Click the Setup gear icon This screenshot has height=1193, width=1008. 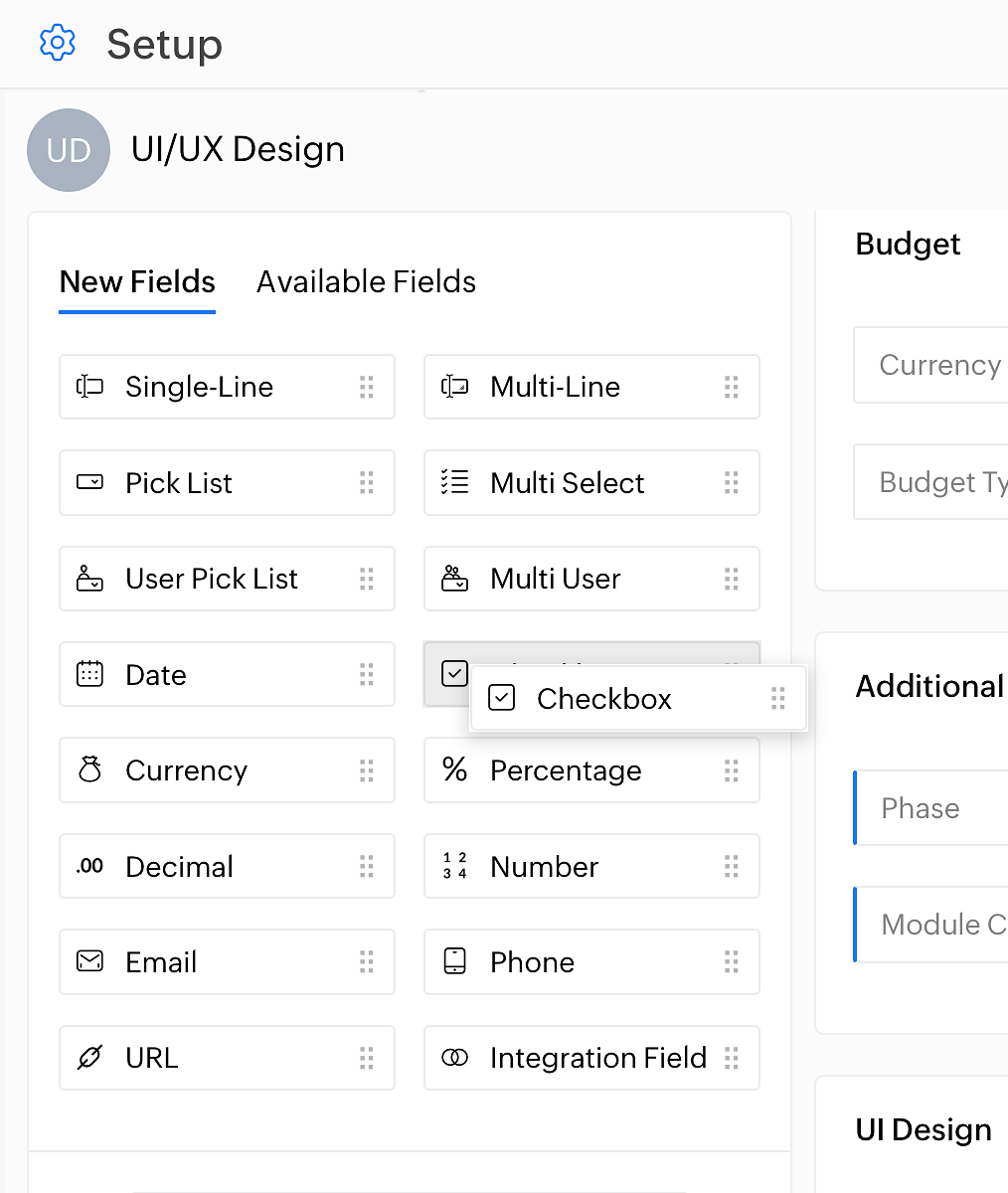click(x=57, y=44)
